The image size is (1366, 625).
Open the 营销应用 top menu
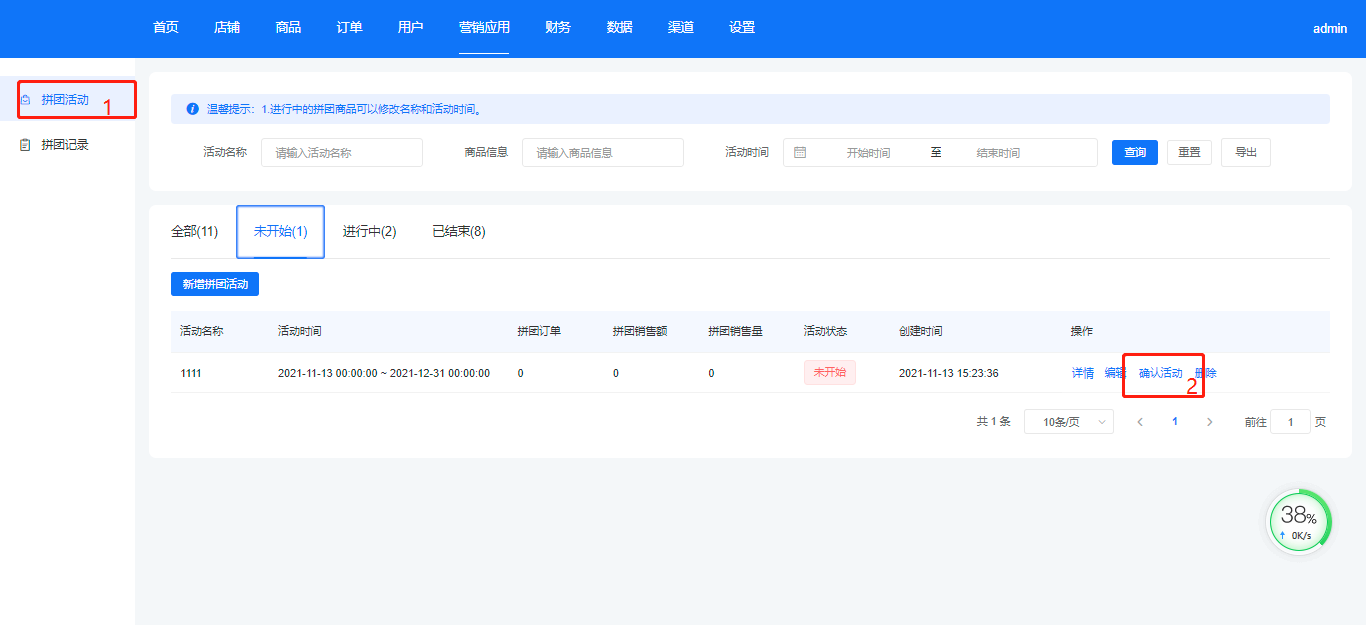click(484, 28)
